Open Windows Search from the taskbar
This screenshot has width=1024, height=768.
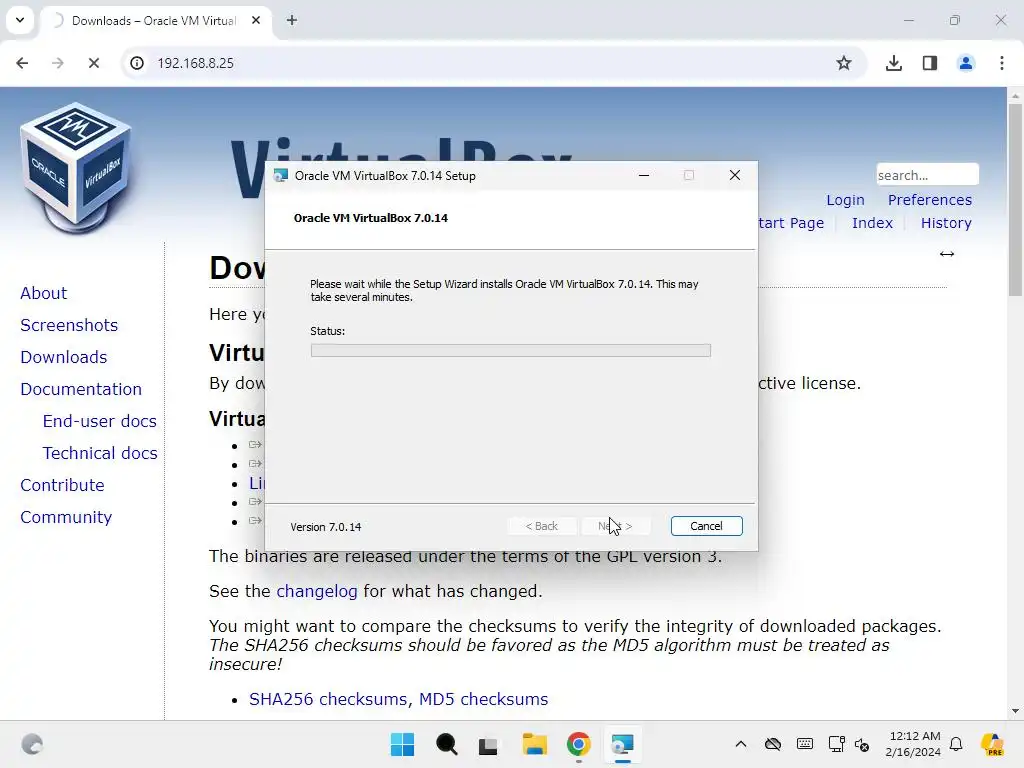point(447,744)
